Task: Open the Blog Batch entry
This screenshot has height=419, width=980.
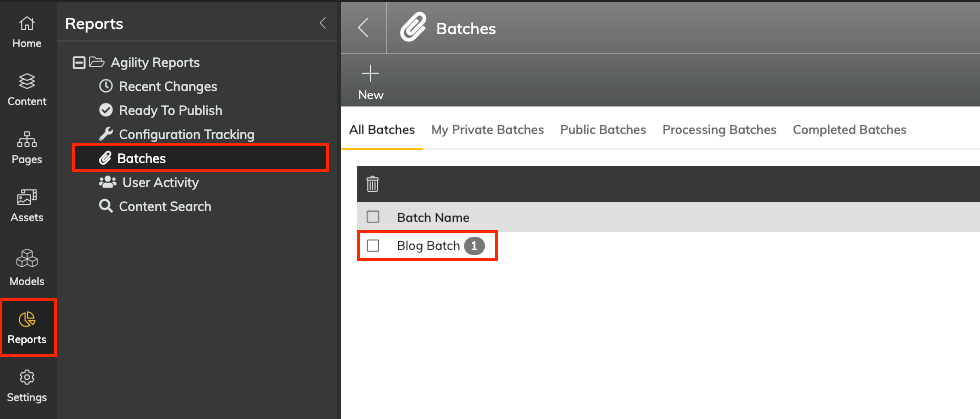Action: (428, 246)
